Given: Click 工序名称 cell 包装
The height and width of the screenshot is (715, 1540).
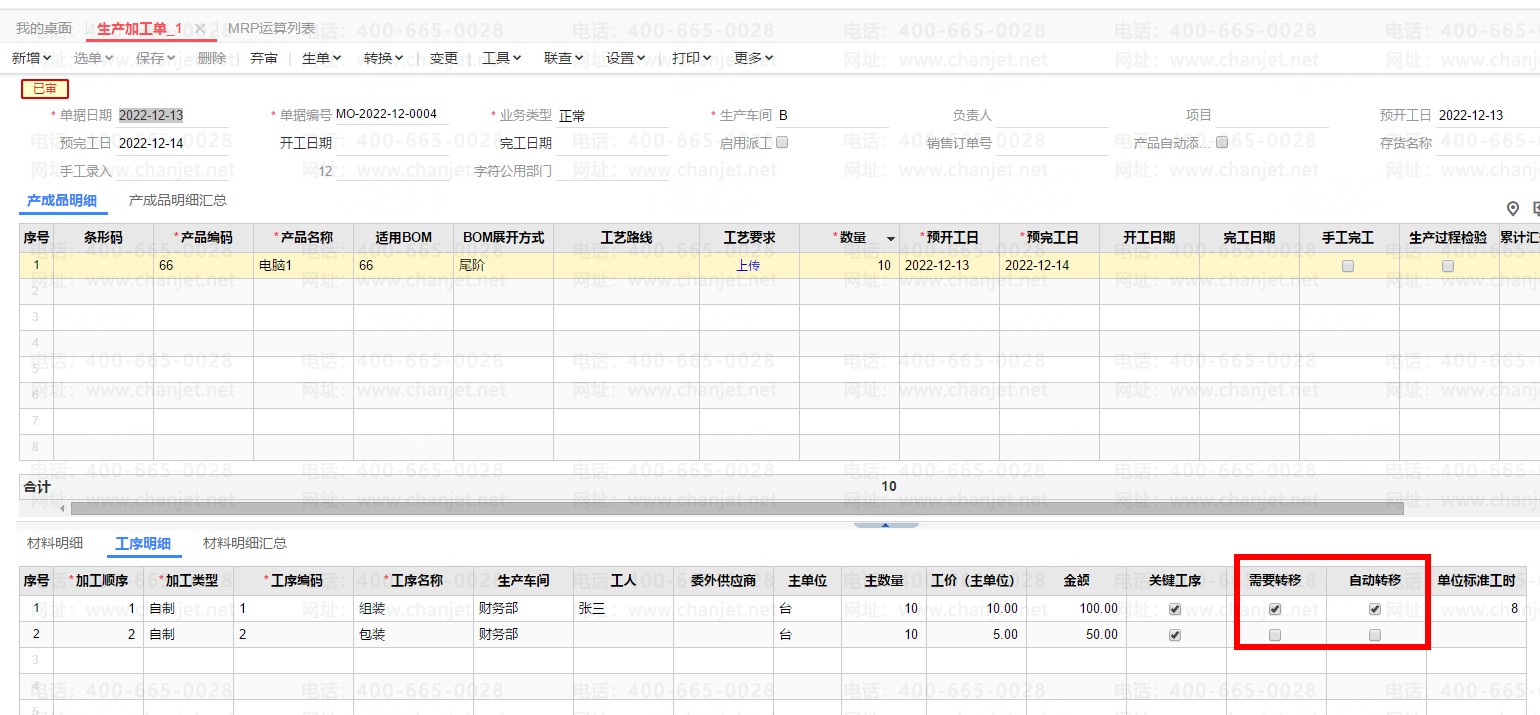Looking at the screenshot, I should pyautogui.click(x=414, y=634).
